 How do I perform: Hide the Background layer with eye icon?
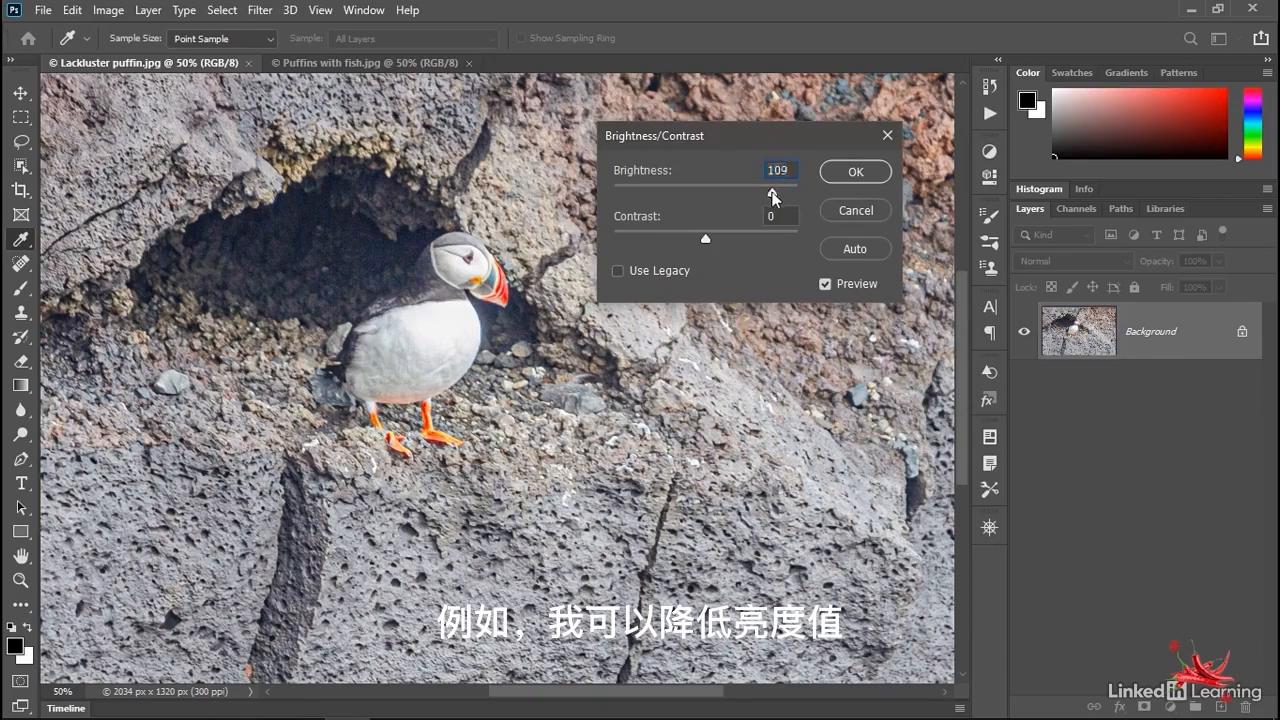1024,331
